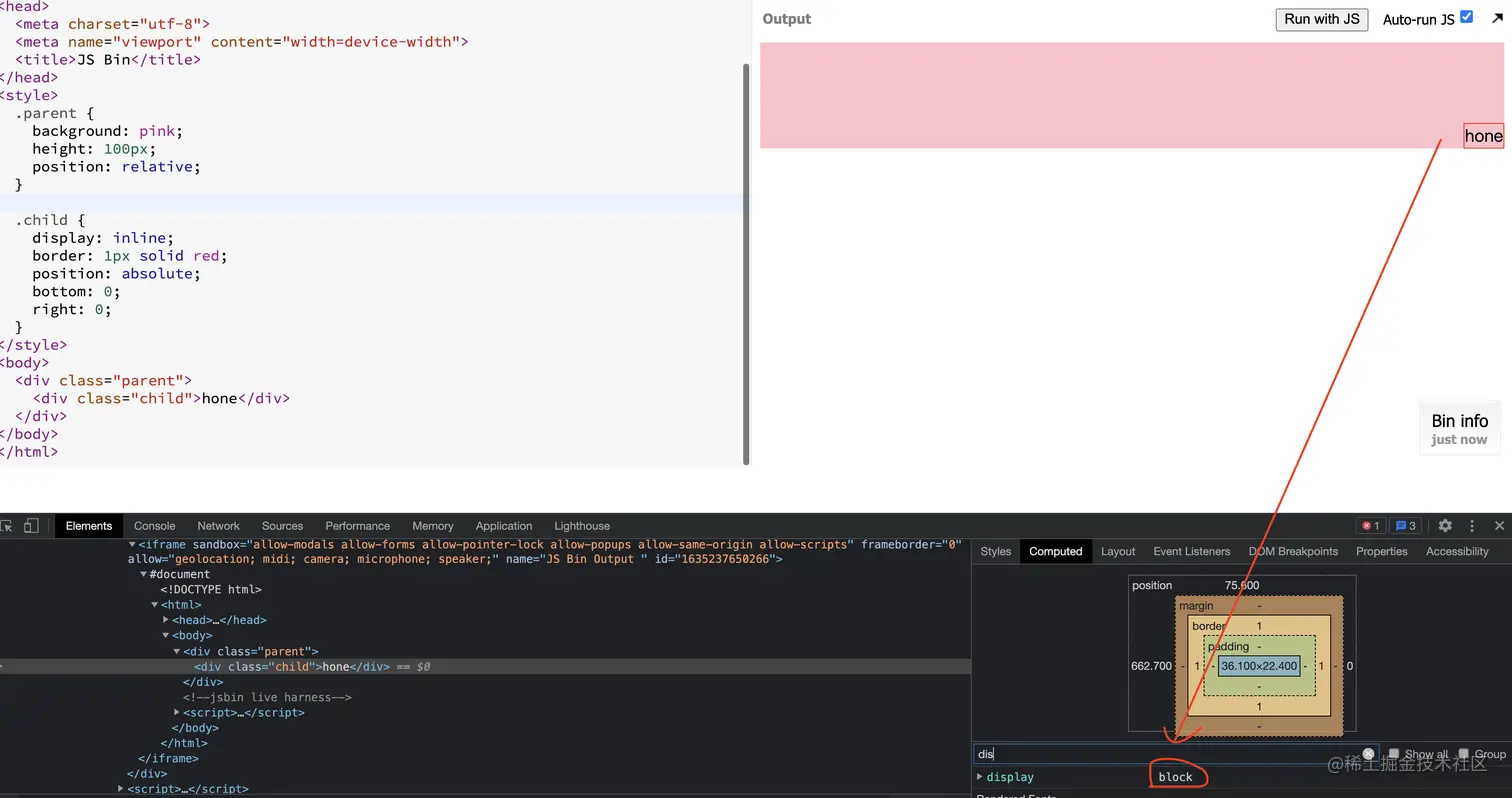Click the 'bottom: 0;' code line
Viewport: 1512px width, 798px height.
tap(76, 291)
